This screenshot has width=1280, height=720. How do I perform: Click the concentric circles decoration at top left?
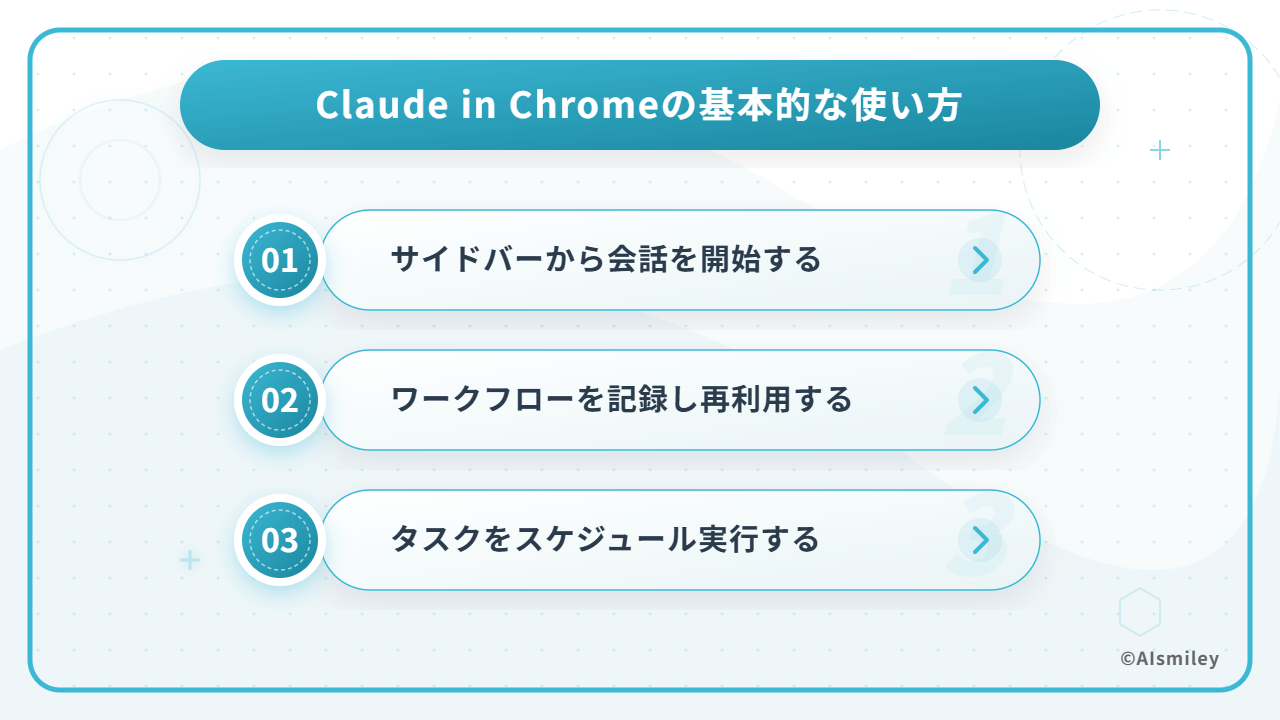(x=120, y=180)
